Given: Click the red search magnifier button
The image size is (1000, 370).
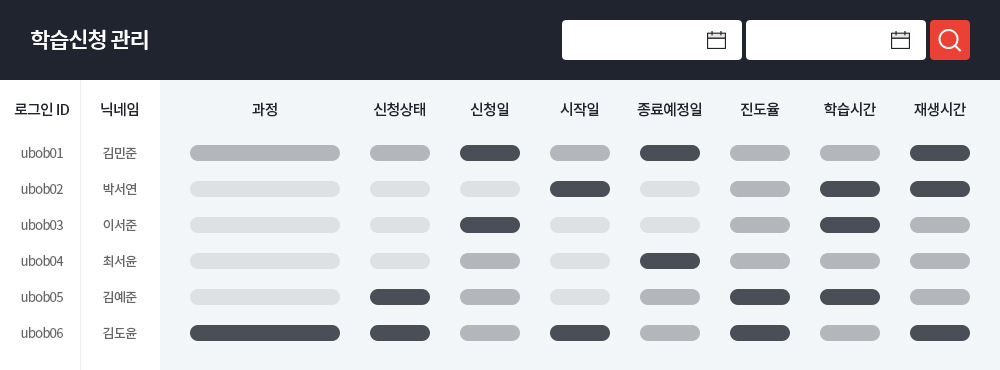Looking at the screenshot, I should [950, 40].
